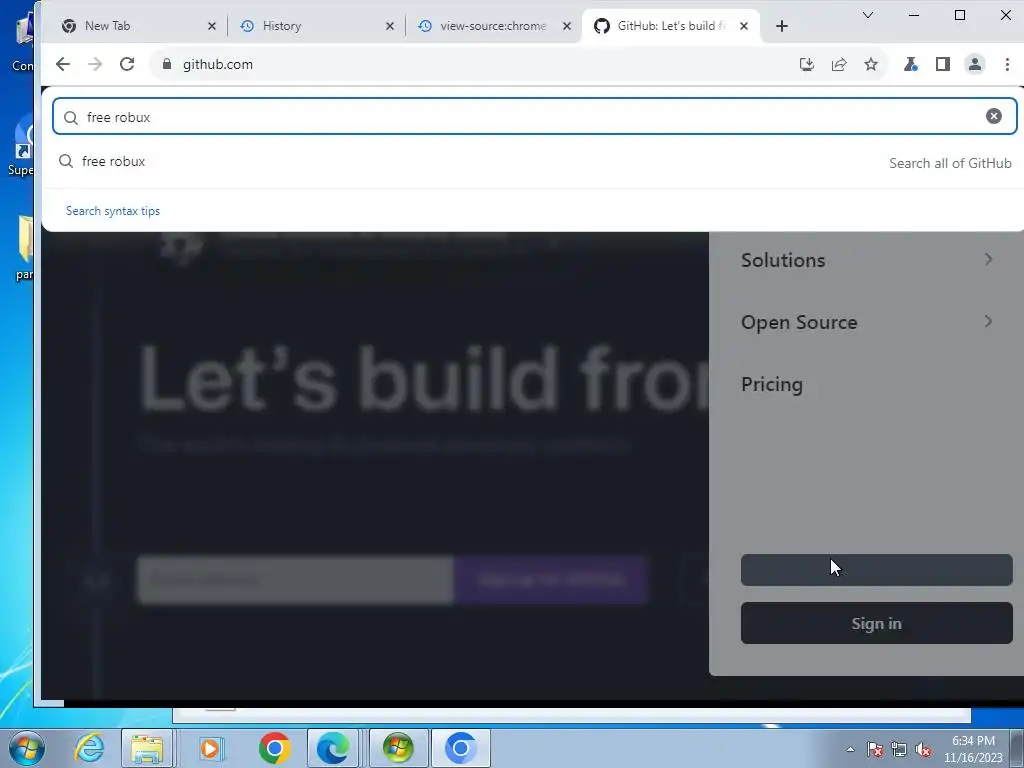Image resolution: width=1024 pixels, height=768 pixels.
Task: Select the GitHub: Let's build tab
Action: (x=671, y=26)
